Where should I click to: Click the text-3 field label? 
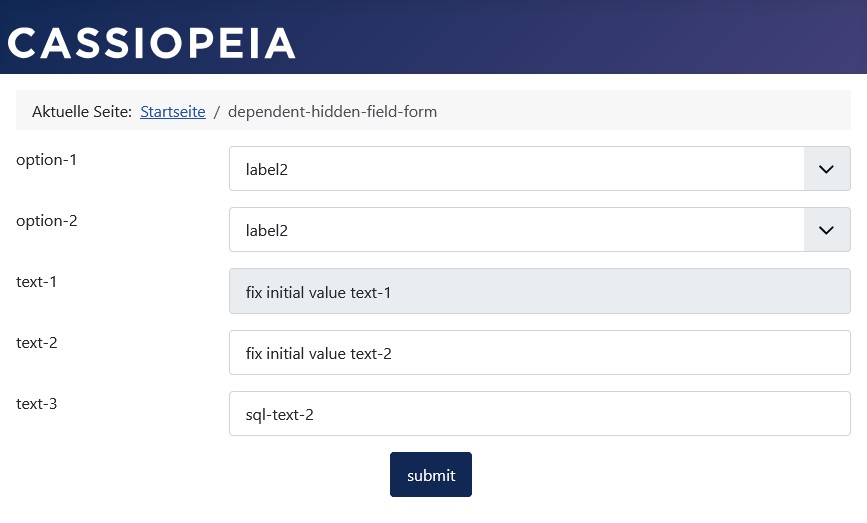36,404
